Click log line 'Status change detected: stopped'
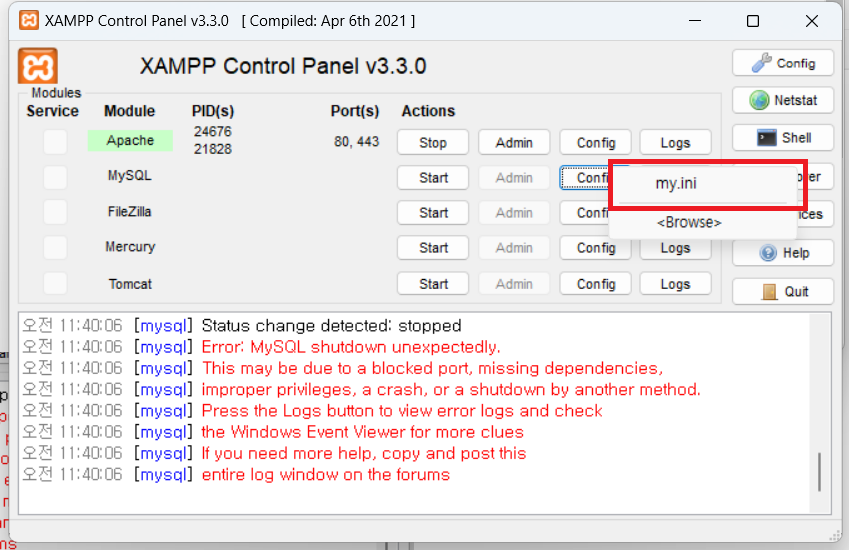 tap(331, 326)
